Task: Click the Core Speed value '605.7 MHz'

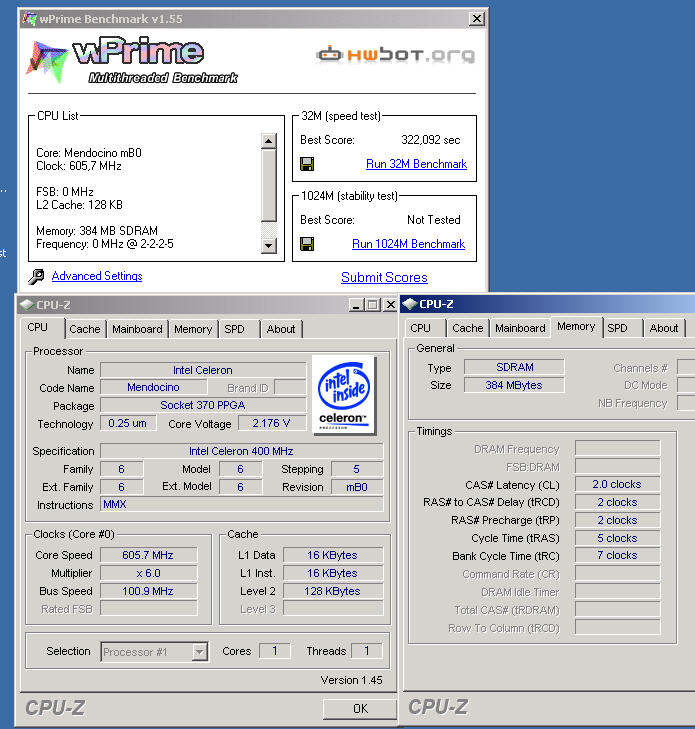Action: click(148, 555)
